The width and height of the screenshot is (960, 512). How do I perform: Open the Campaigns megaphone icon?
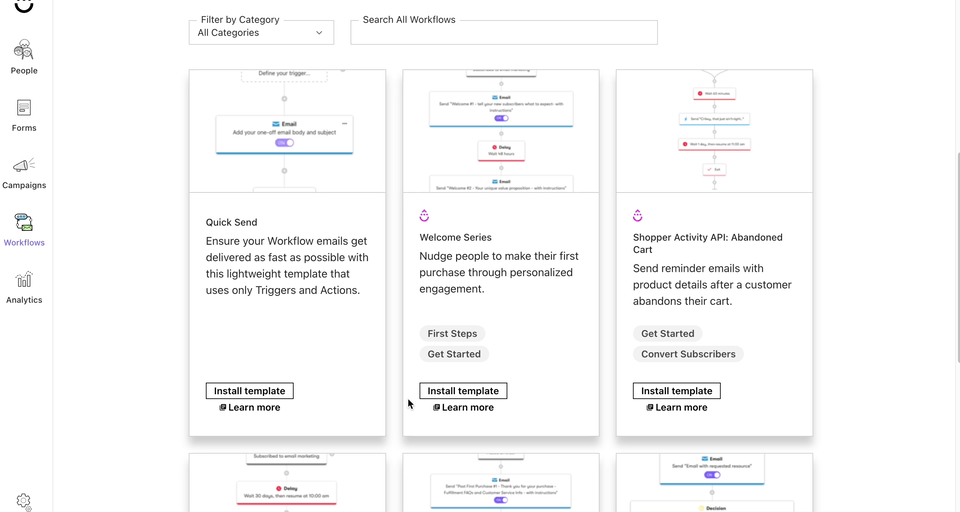click(x=24, y=165)
